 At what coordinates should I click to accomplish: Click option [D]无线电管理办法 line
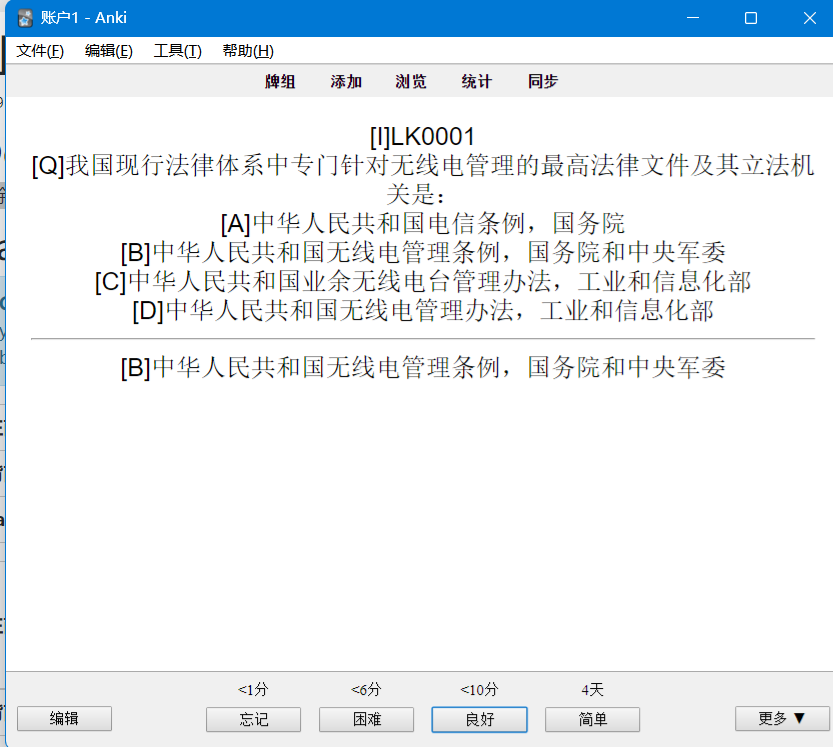[423, 310]
